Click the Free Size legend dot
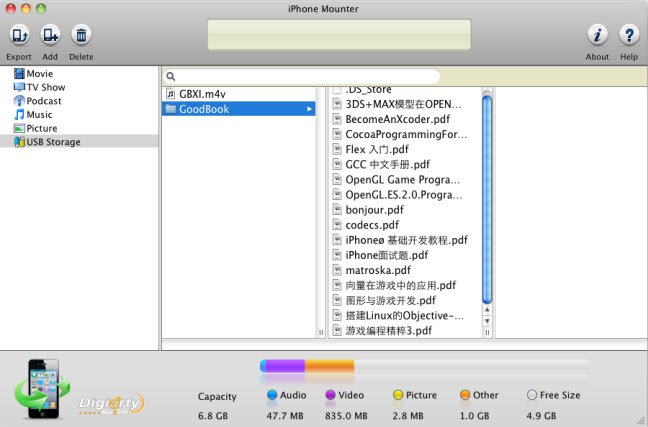Viewport: 648px width, 427px height. point(532,395)
